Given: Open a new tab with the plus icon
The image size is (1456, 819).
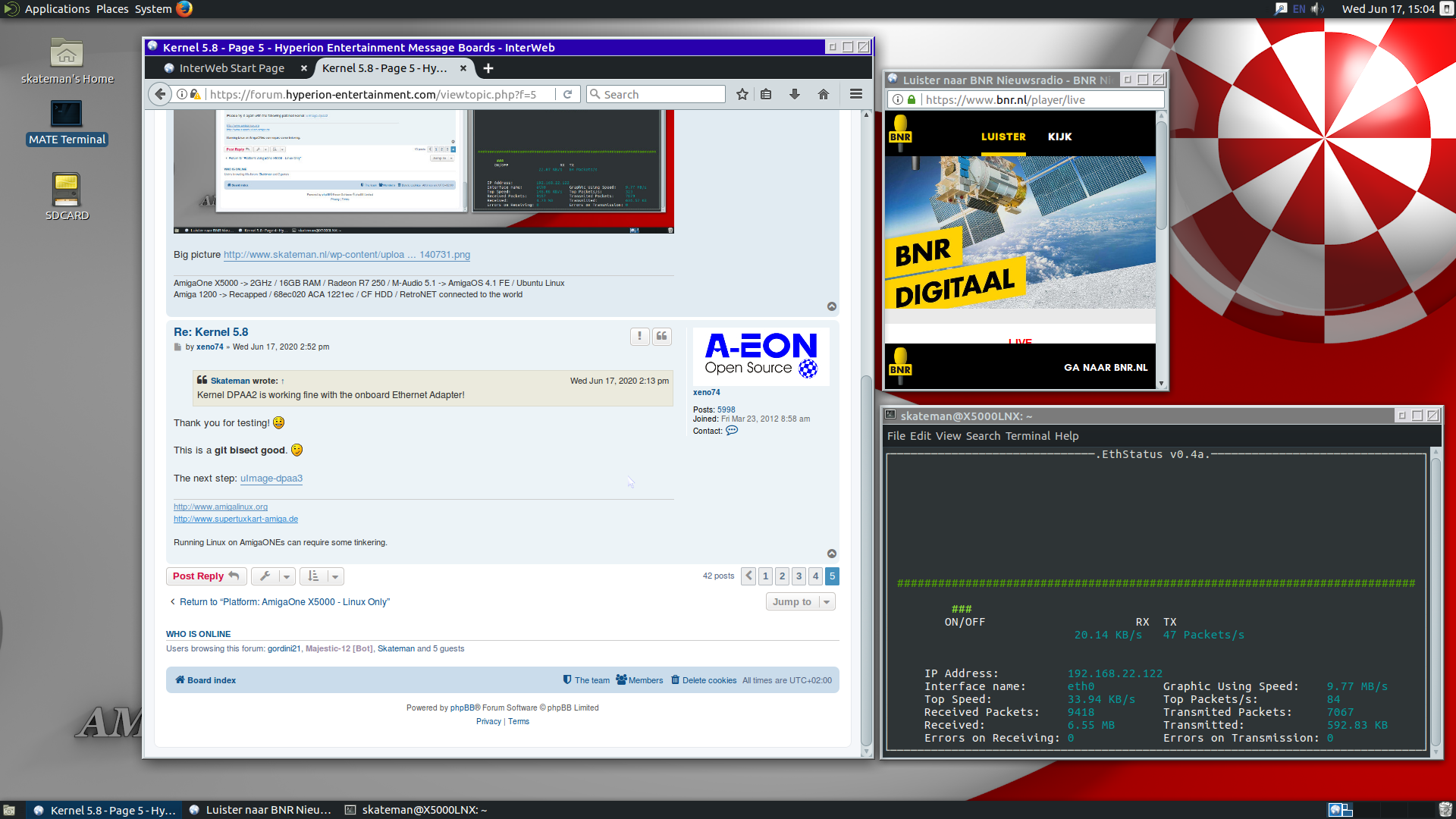Looking at the screenshot, I should (488, 68).
